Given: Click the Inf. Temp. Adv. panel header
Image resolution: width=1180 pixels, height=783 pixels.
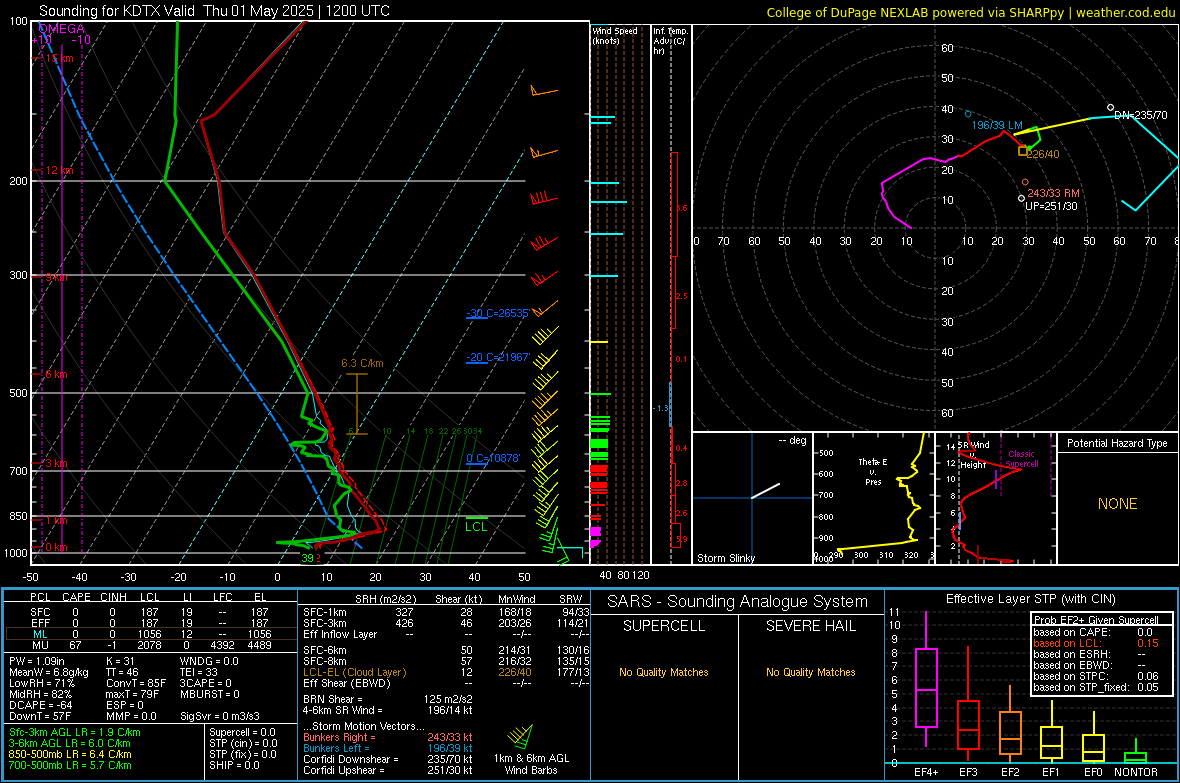Looking at the screenshot, I should [670, 41].
